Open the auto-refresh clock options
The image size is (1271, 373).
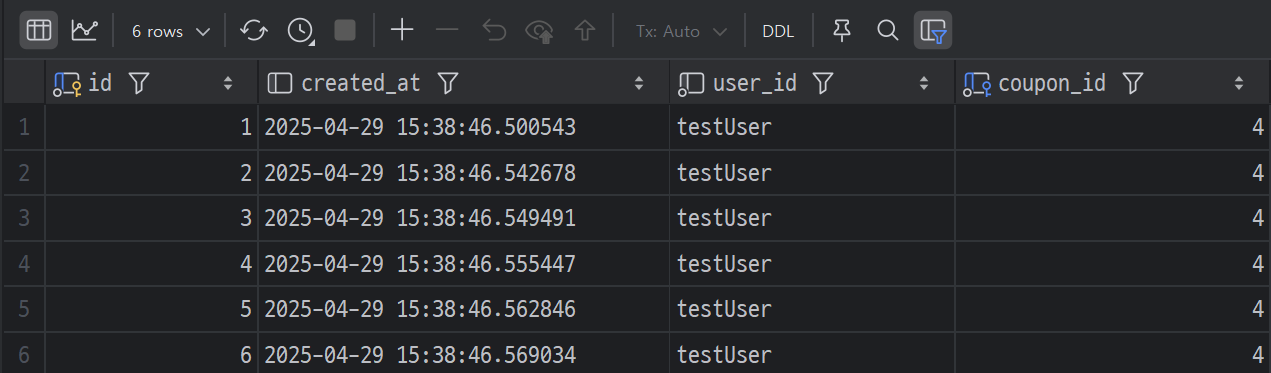300,31
